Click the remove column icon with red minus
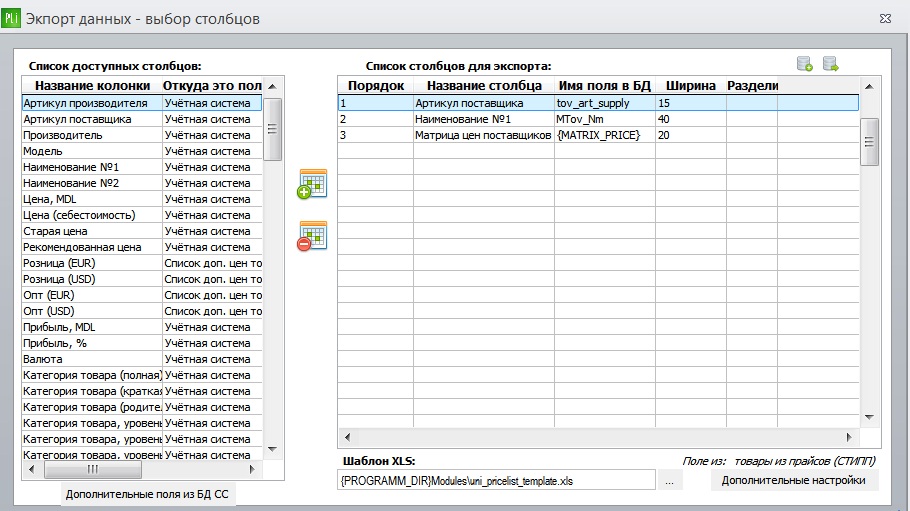 tap(312, 236)
